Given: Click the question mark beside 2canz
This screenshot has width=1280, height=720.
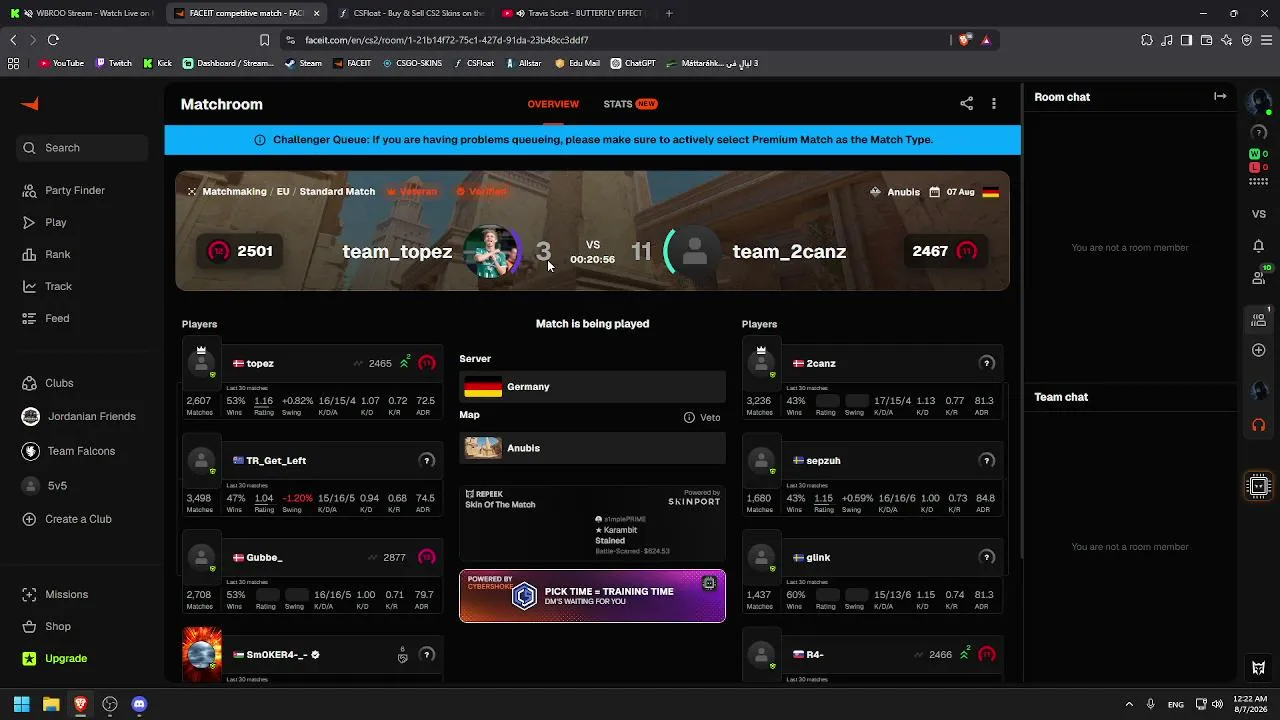Looking at the screenshot, I should [x=987, y=364].
